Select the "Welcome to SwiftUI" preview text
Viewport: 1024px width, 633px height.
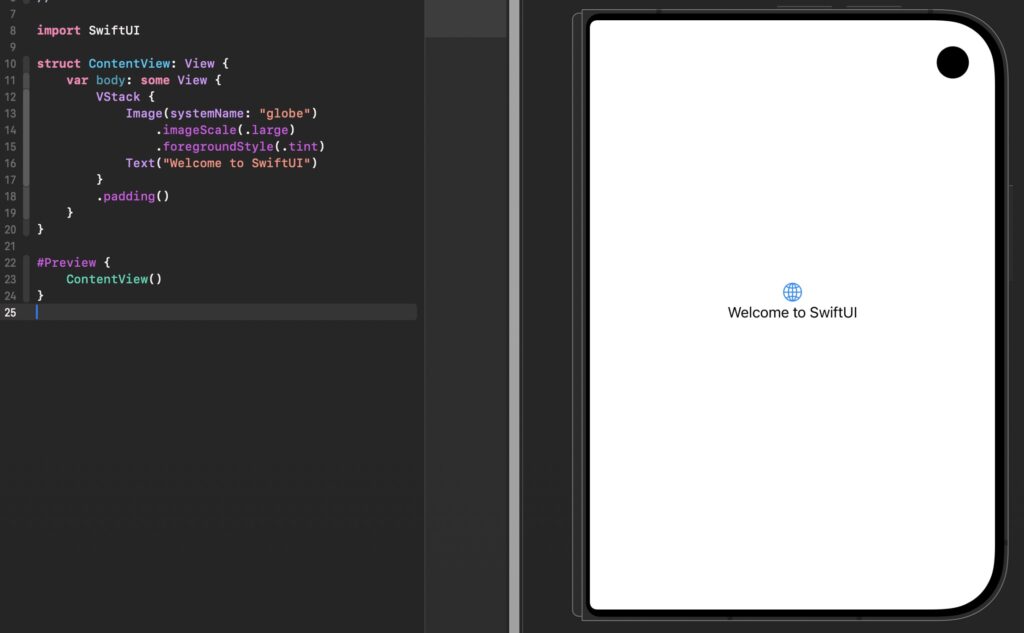[x=792, y=313]
